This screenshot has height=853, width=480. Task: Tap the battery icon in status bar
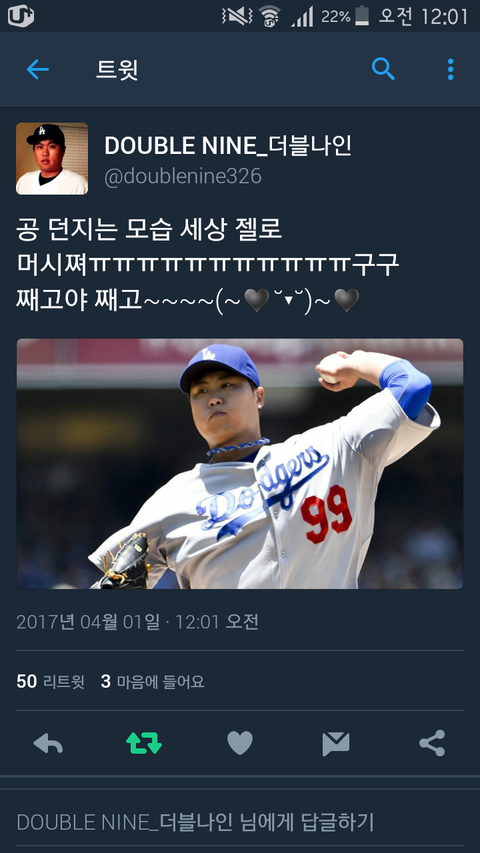coord(362,16)
